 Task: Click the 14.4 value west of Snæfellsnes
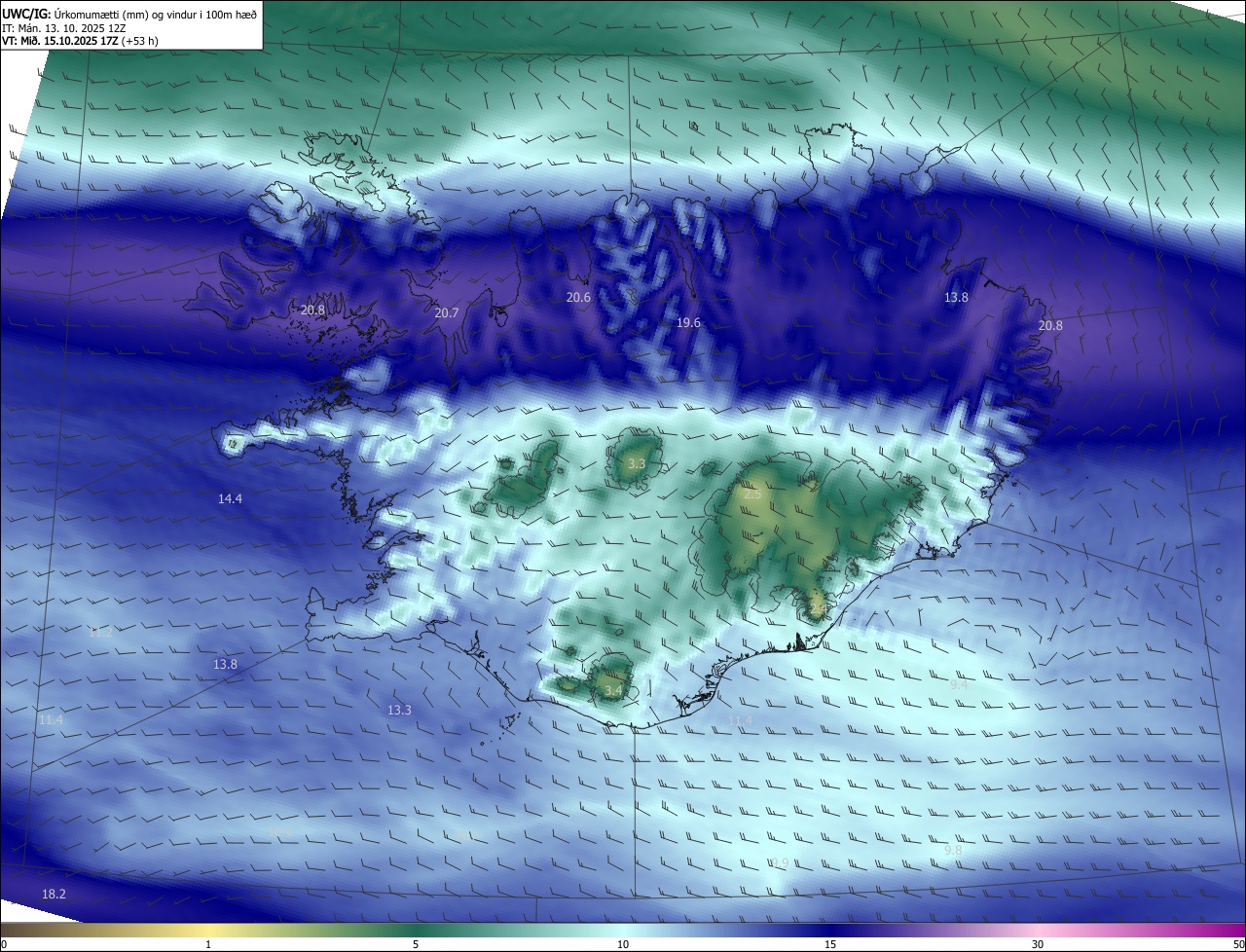(x=230, y=497)
